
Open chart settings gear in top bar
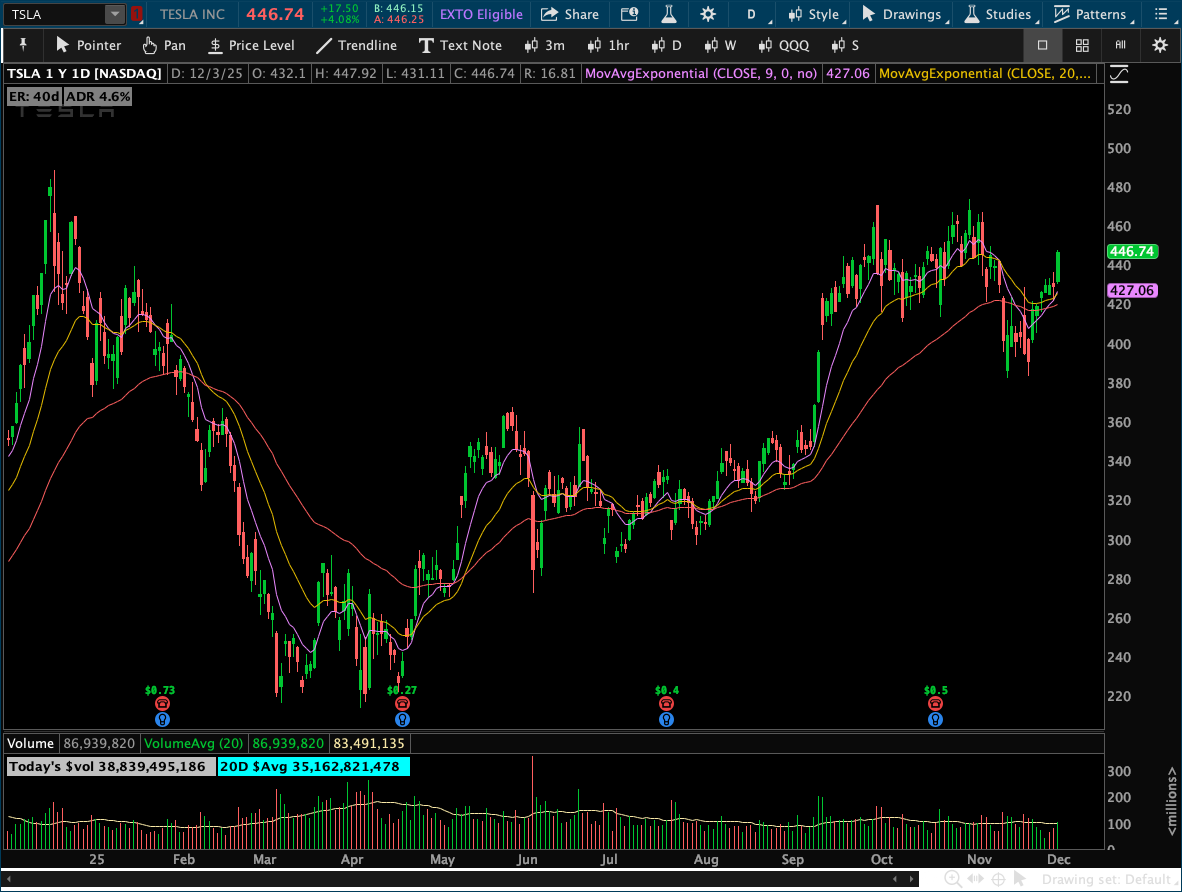708,14
